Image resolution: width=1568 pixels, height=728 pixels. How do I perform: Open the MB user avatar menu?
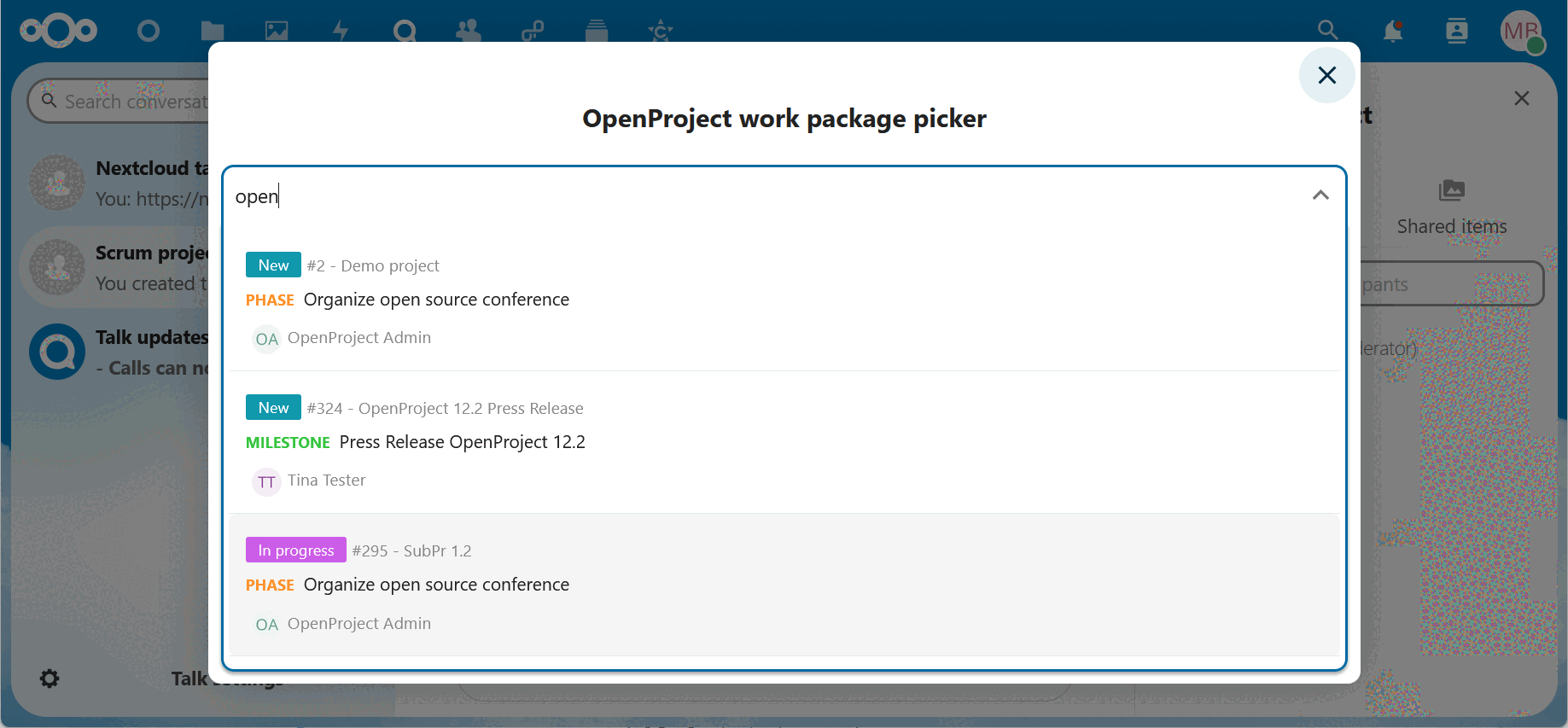1521,32
